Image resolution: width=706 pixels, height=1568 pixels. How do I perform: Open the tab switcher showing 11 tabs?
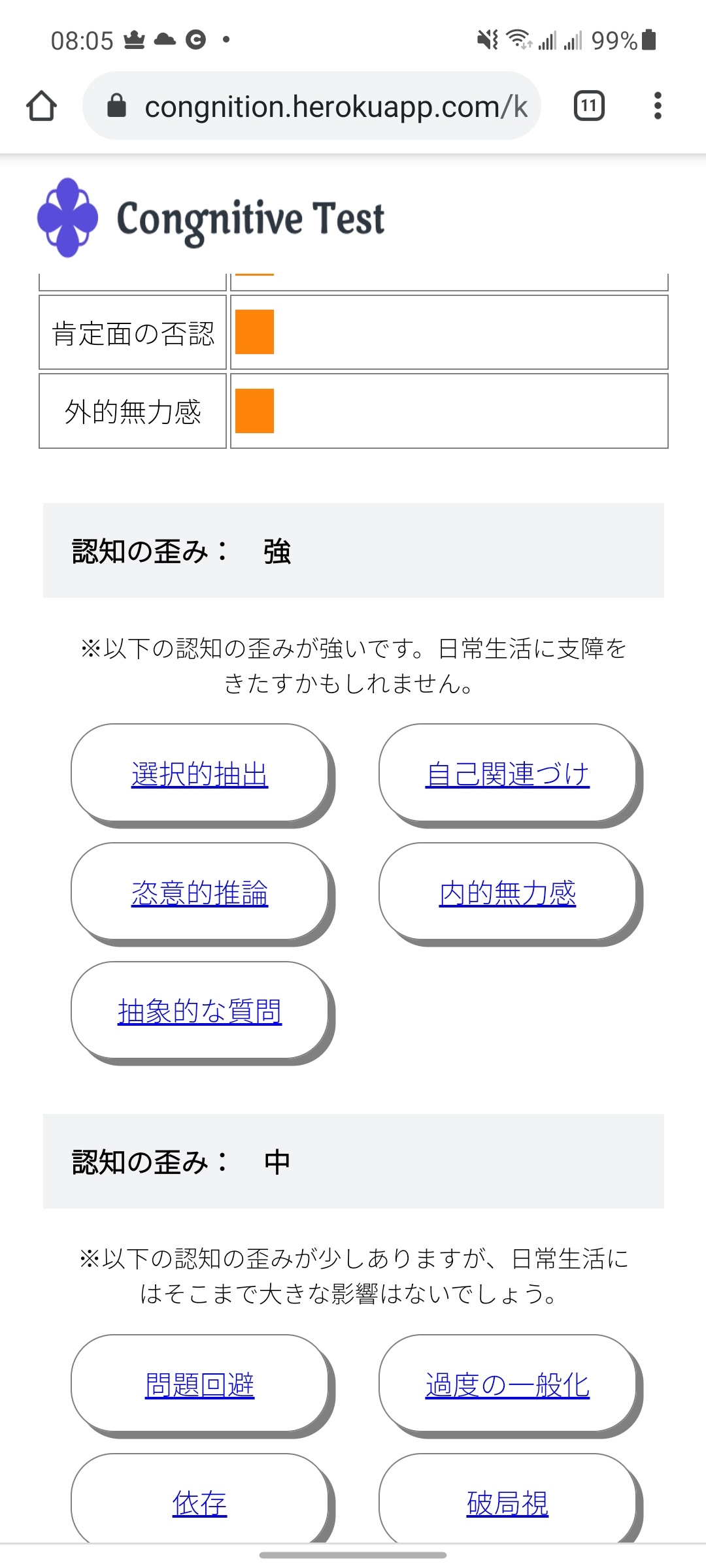tap(589, 106)
